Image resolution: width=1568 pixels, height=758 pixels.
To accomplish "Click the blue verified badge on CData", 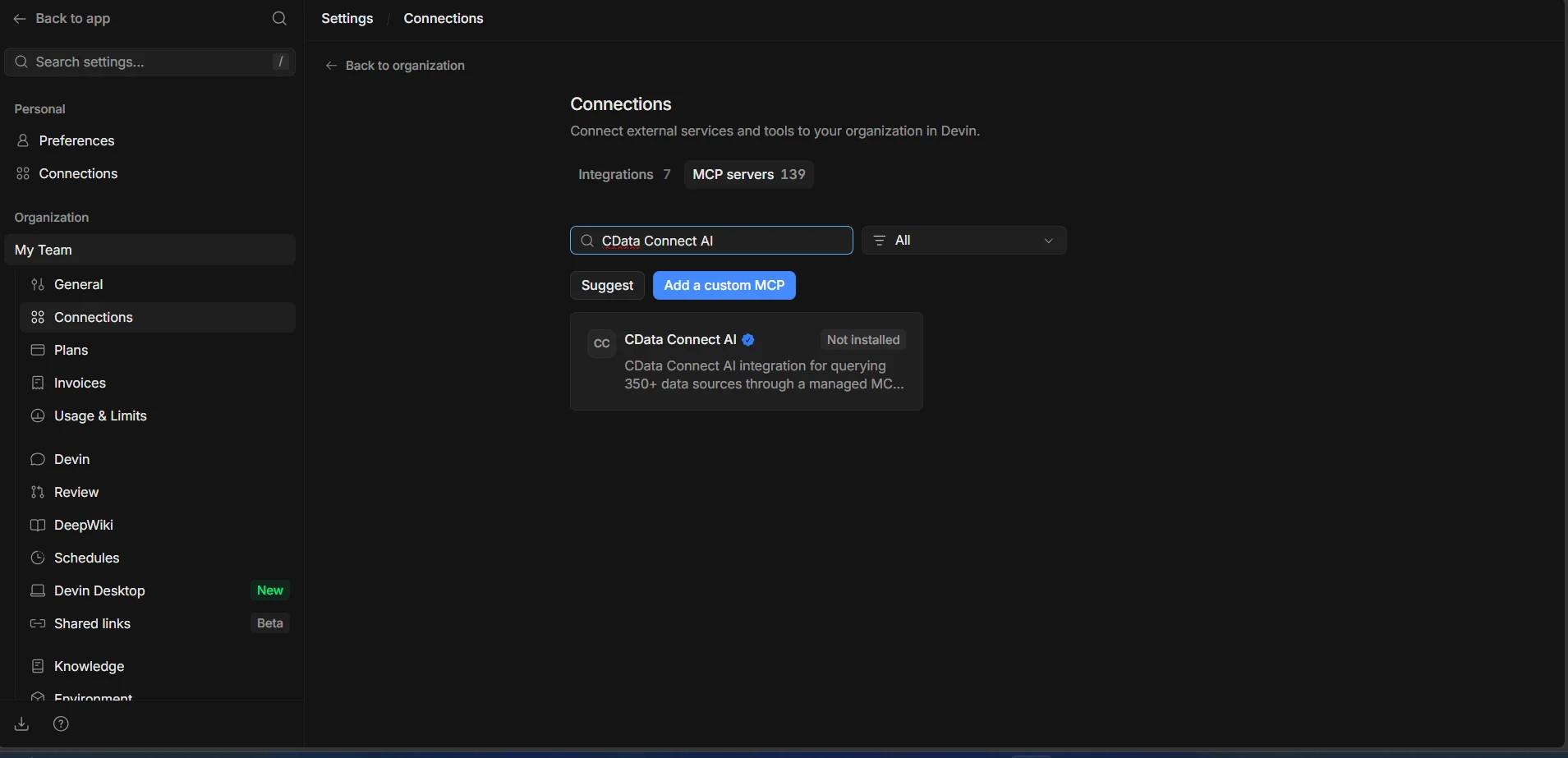I will pyautogui.click(x=748, y=340).
